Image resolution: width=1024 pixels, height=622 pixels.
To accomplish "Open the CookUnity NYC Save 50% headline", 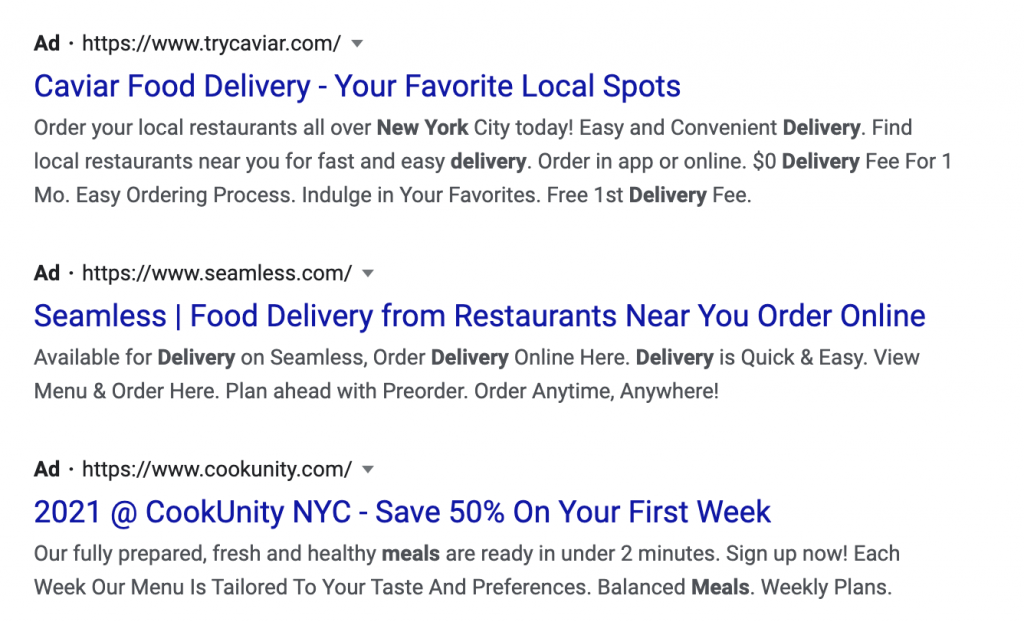I will point(402,512).
